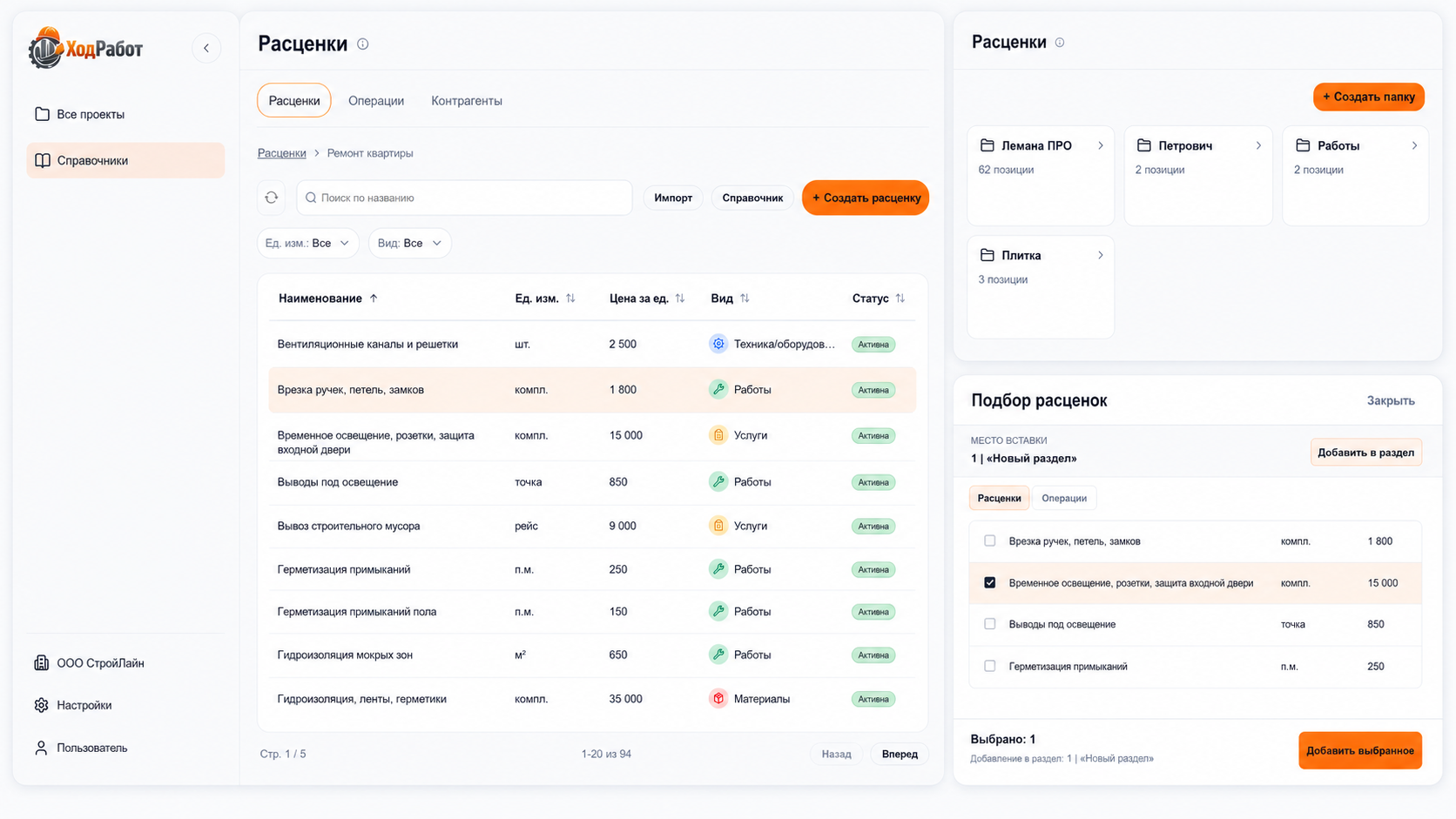This screenshot has height=819, width=1456.
Task: Click the Создать расценку button
Action: point(866,198)
